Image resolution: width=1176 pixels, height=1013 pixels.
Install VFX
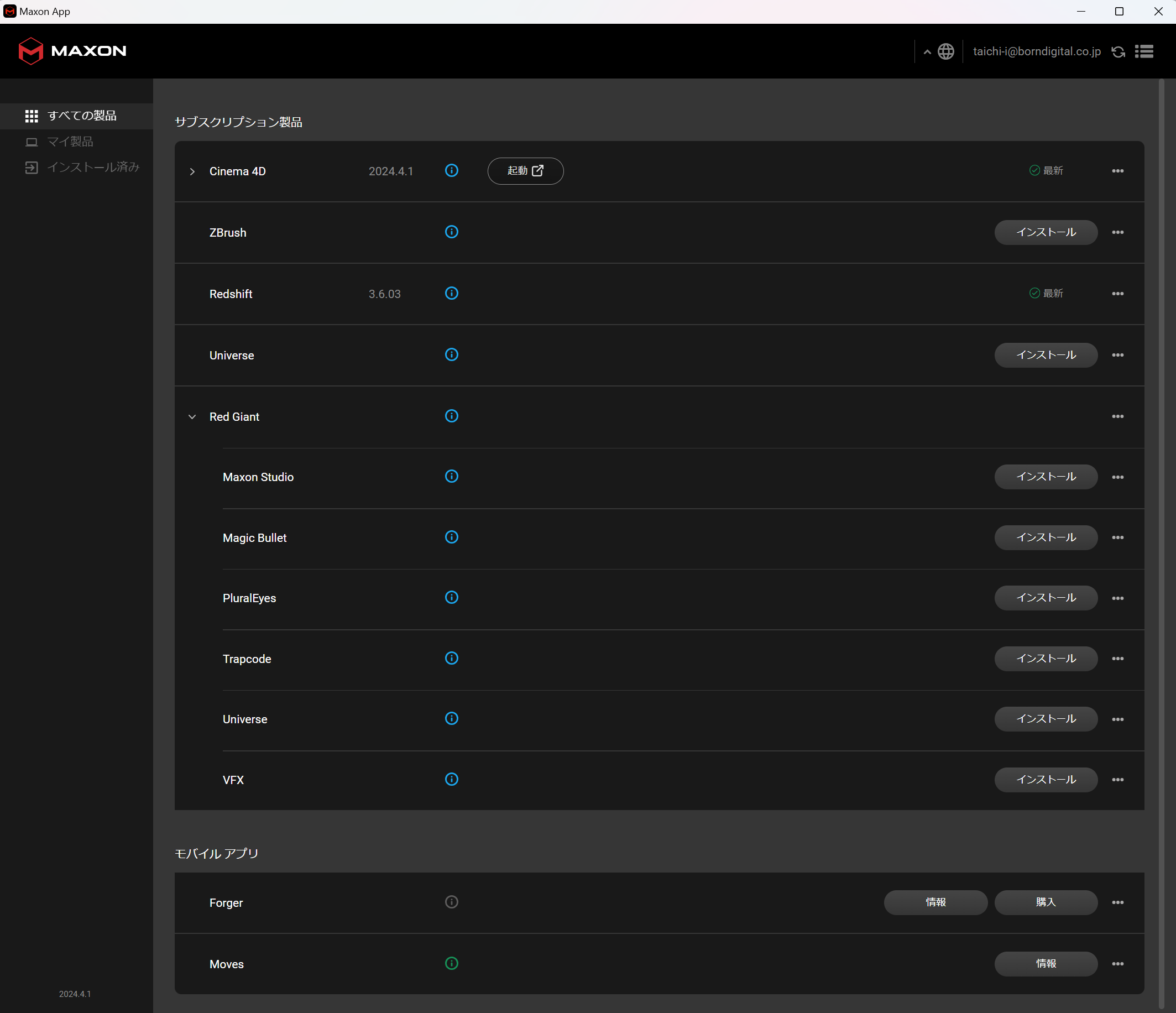pyautogui.click(x=1046, y=780)
